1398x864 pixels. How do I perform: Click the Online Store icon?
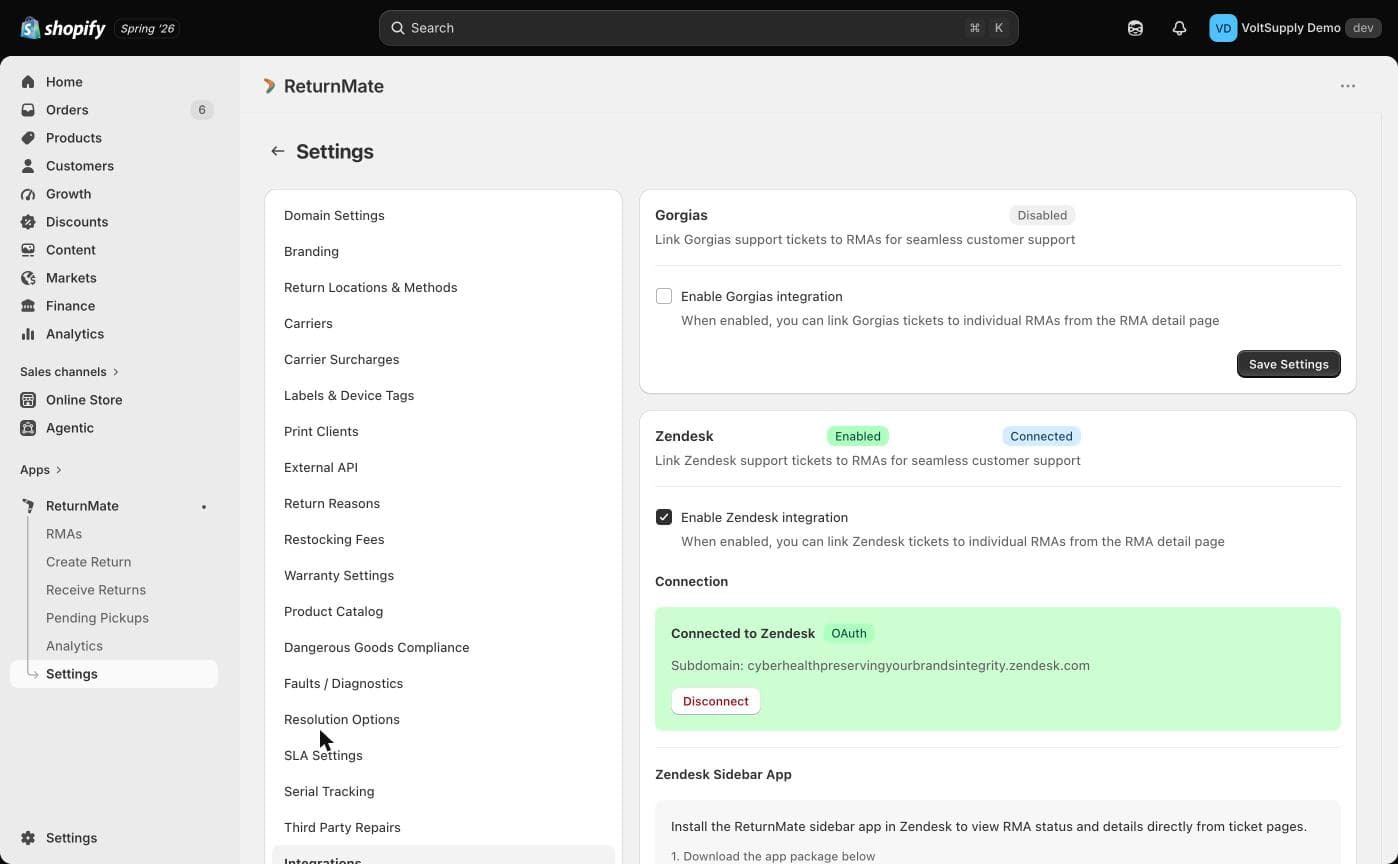(28, 400)
